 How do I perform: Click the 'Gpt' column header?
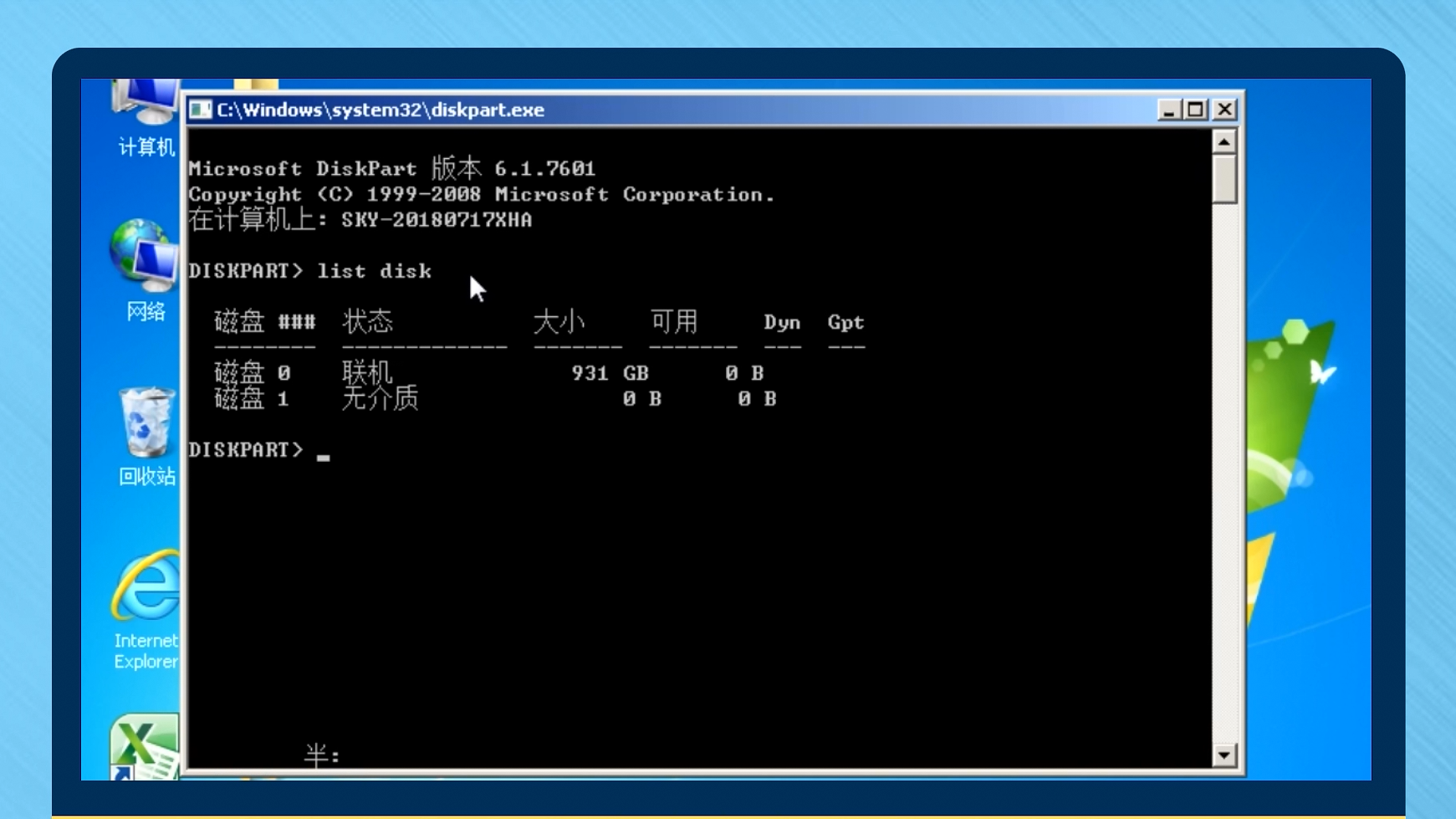tap(846, 323)
